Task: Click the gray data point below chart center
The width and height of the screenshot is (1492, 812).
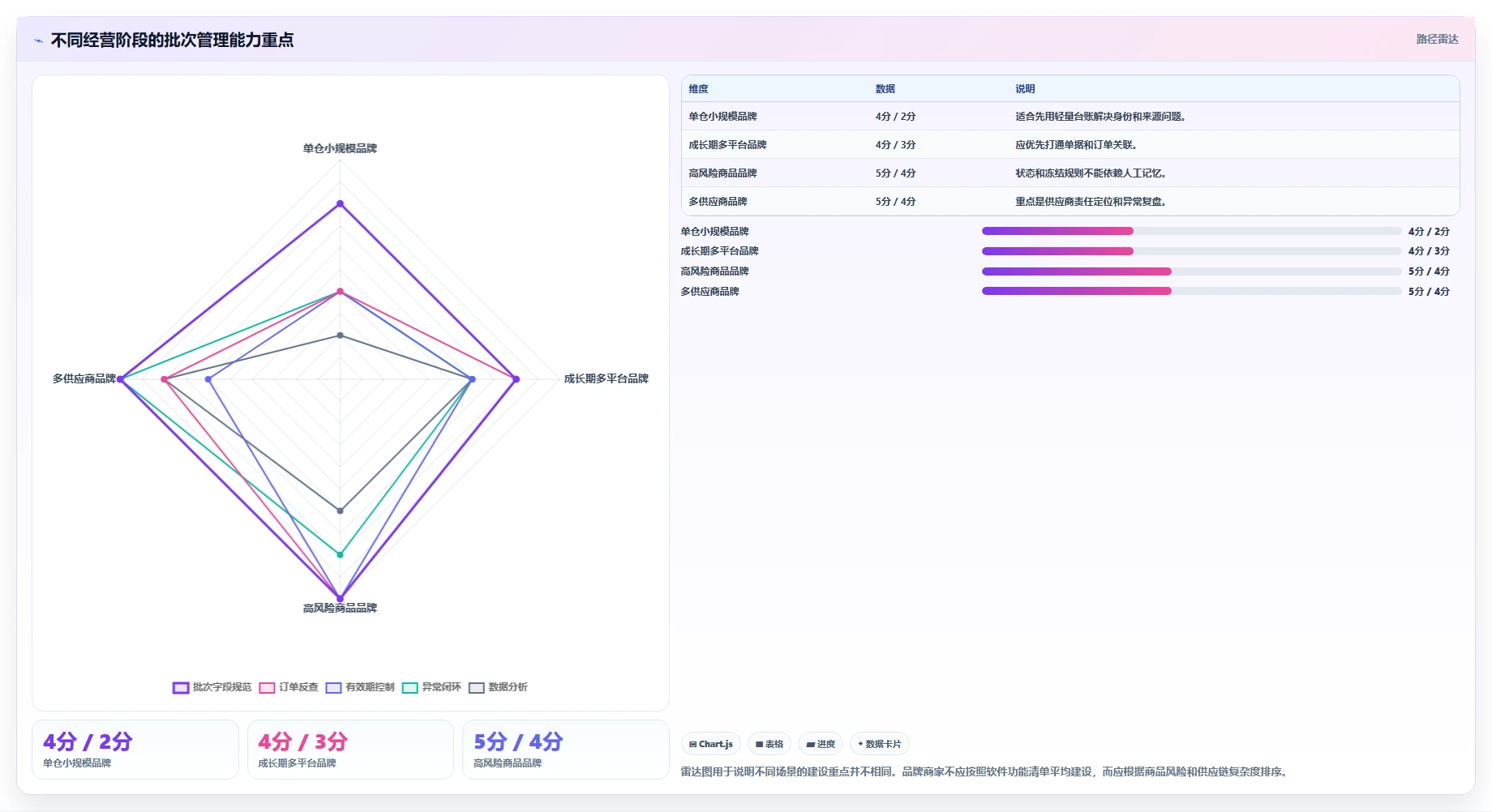Action: pyautogui.click(x=340, y=511)
